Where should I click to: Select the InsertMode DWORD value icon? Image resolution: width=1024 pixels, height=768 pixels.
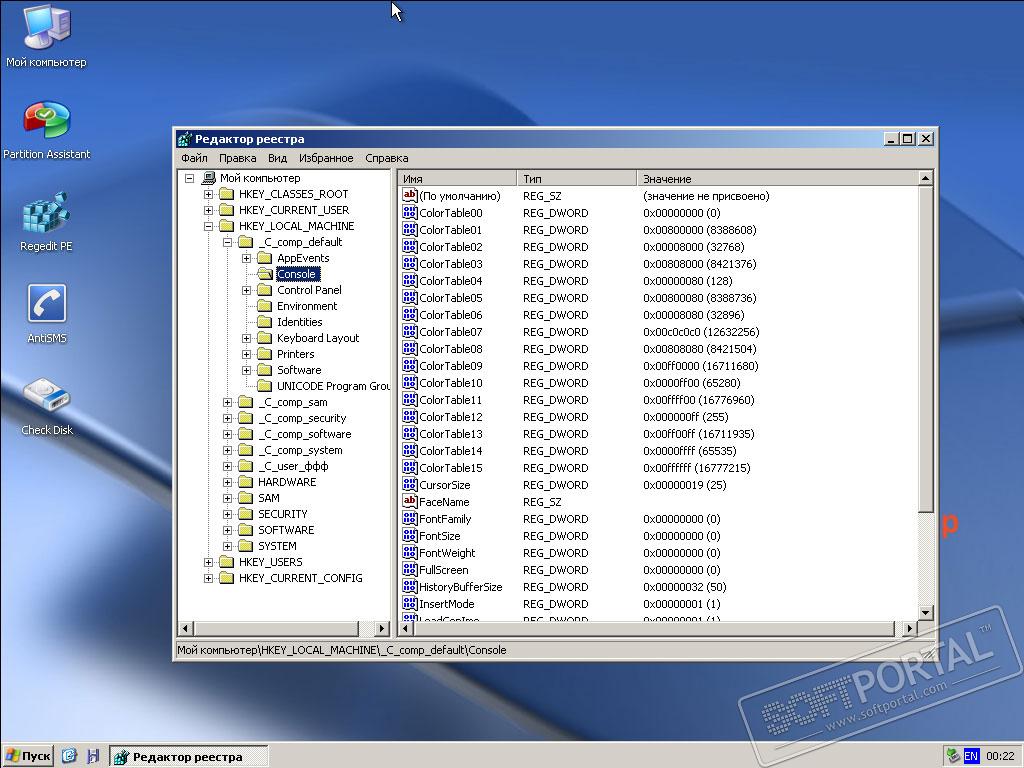pos(409,603)
